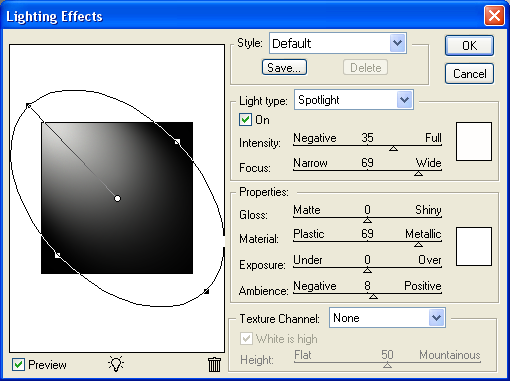Click the Ambience value 8
Image resolution: width=510 pixels, height=381 pixels.
point(367,286)
